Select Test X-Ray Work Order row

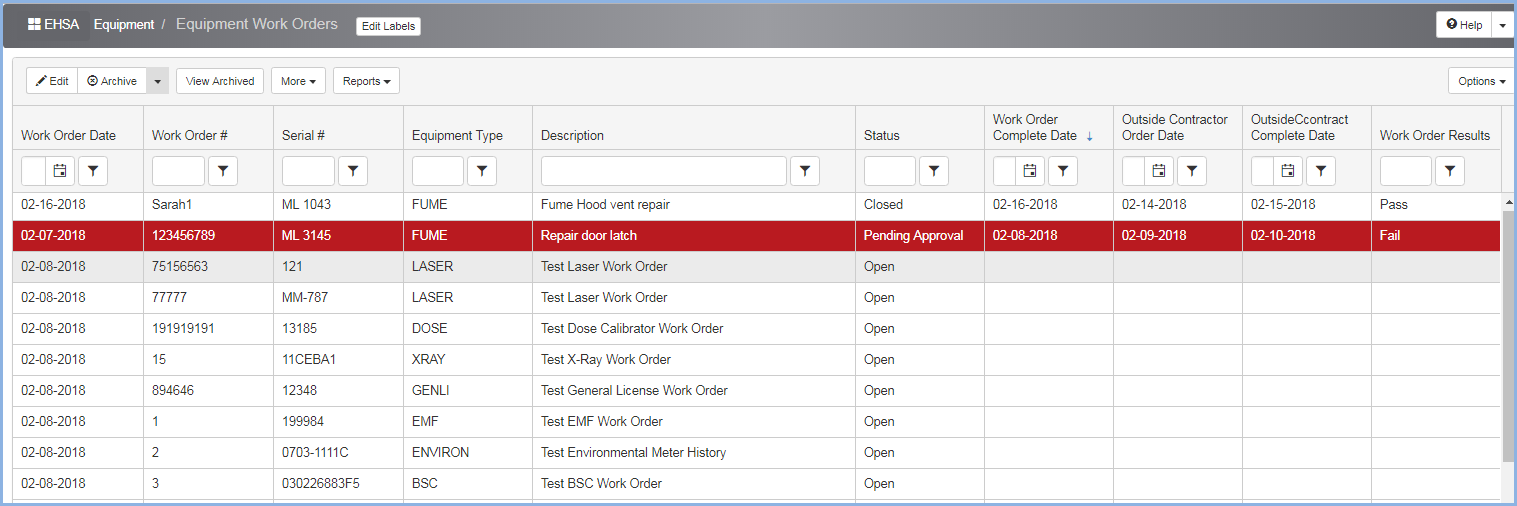(757, 360)
